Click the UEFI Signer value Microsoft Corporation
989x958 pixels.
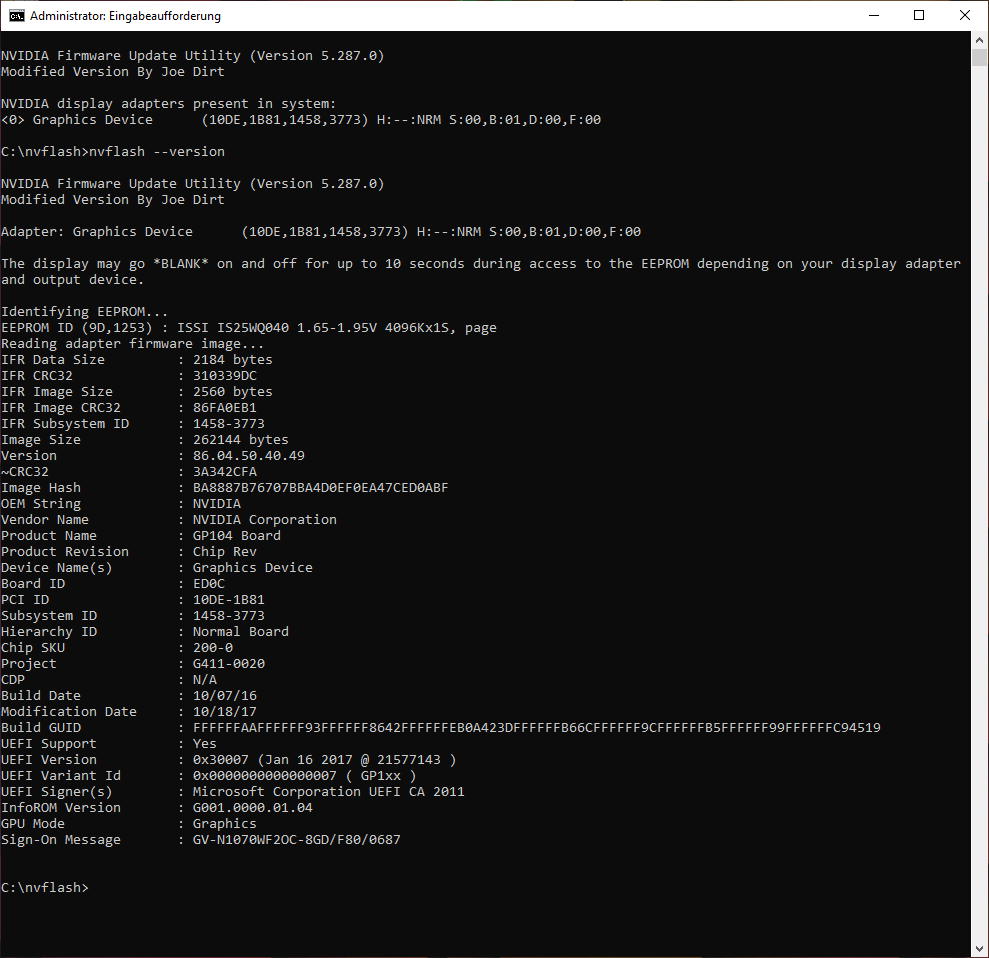pos(329,792)
